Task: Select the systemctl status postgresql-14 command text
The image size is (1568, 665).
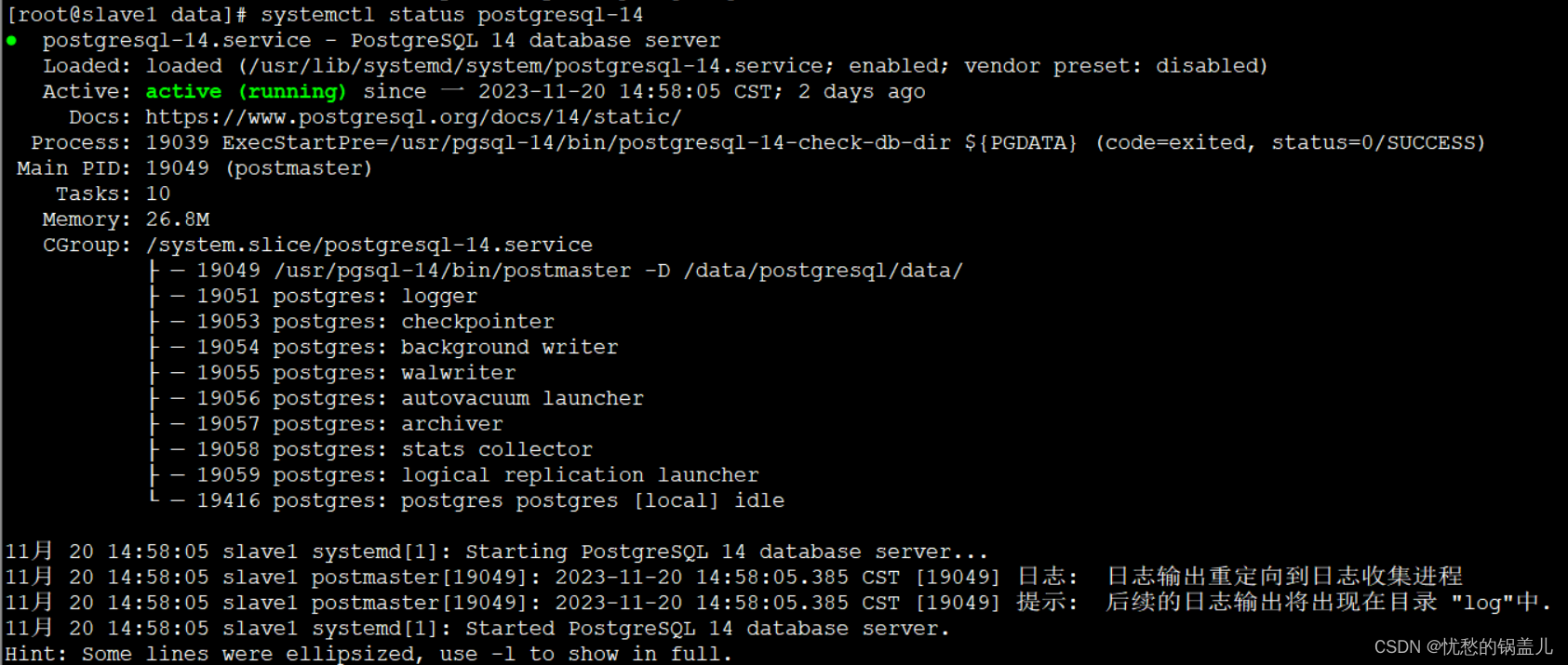Action: coord(451,15)
